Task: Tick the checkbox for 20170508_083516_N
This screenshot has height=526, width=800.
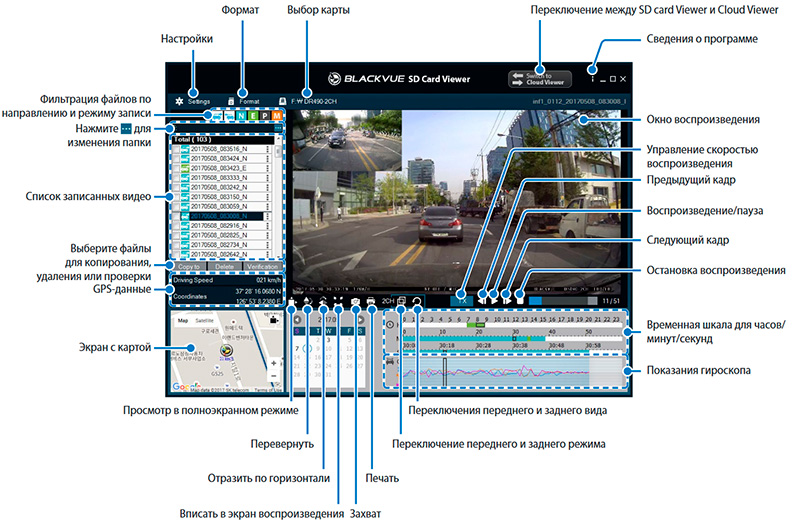Action: (x=177, y=147)
